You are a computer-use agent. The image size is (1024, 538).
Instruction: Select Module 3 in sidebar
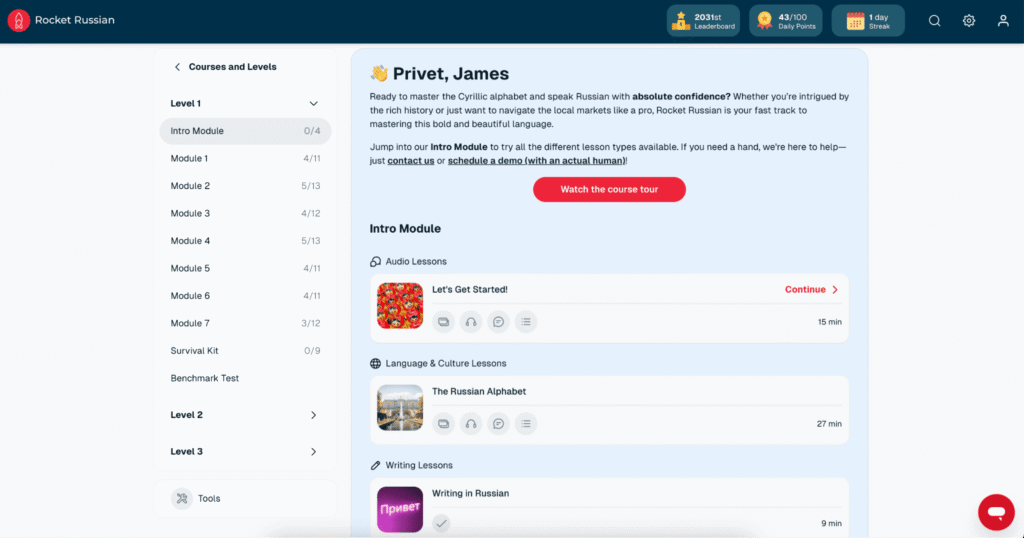(x=245, y=214)
